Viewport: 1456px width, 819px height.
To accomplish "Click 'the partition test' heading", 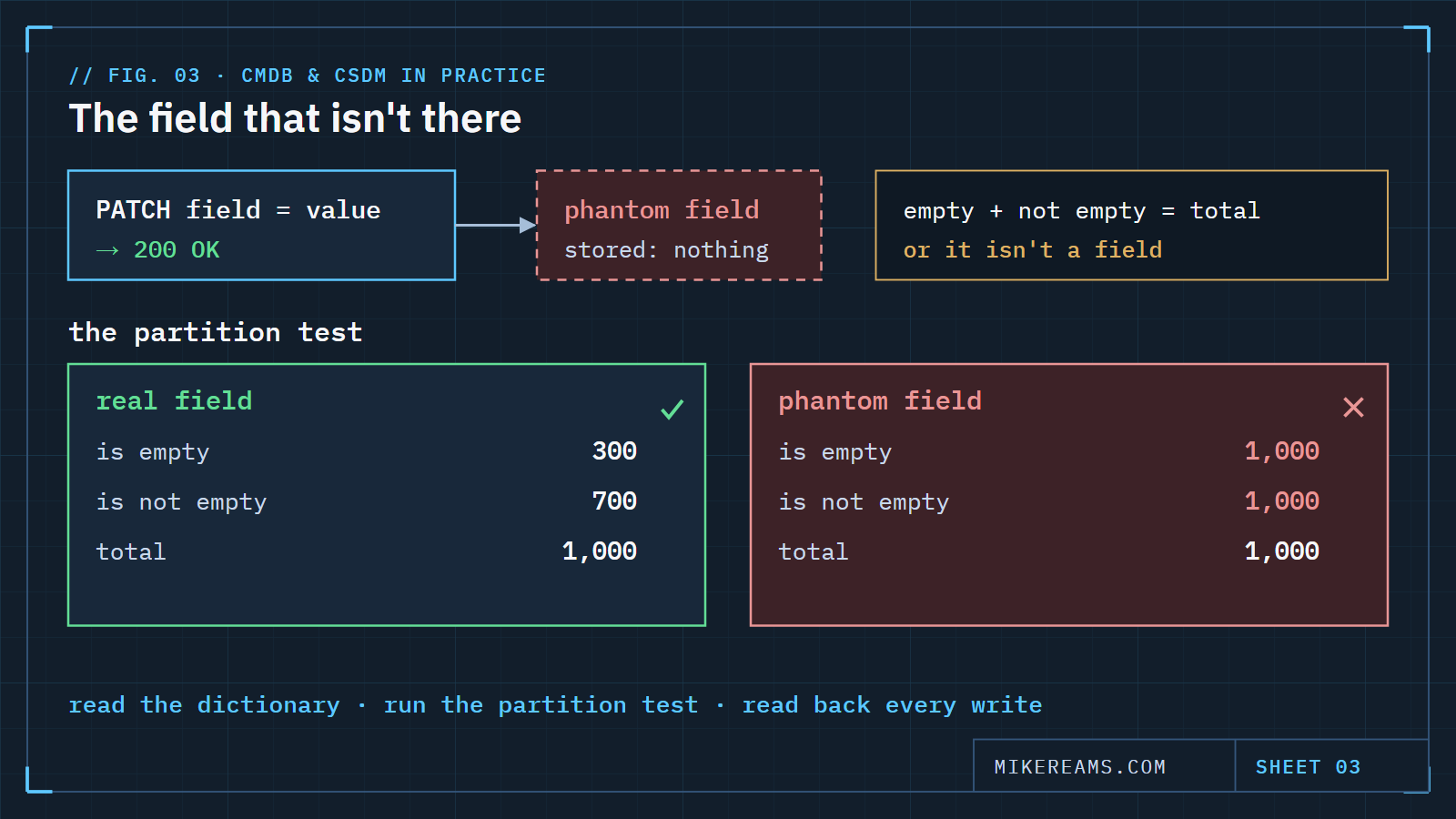I will (x=216, y=332).
